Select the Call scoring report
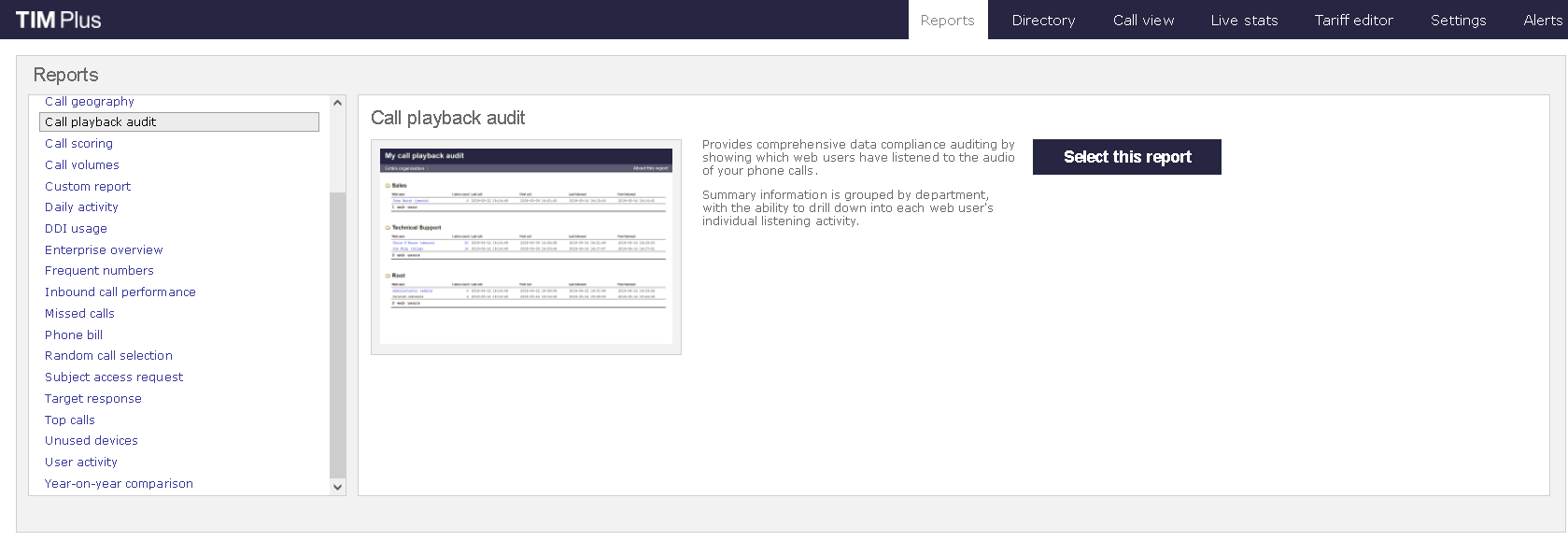 pyautogui.click(x=78, y=144)
